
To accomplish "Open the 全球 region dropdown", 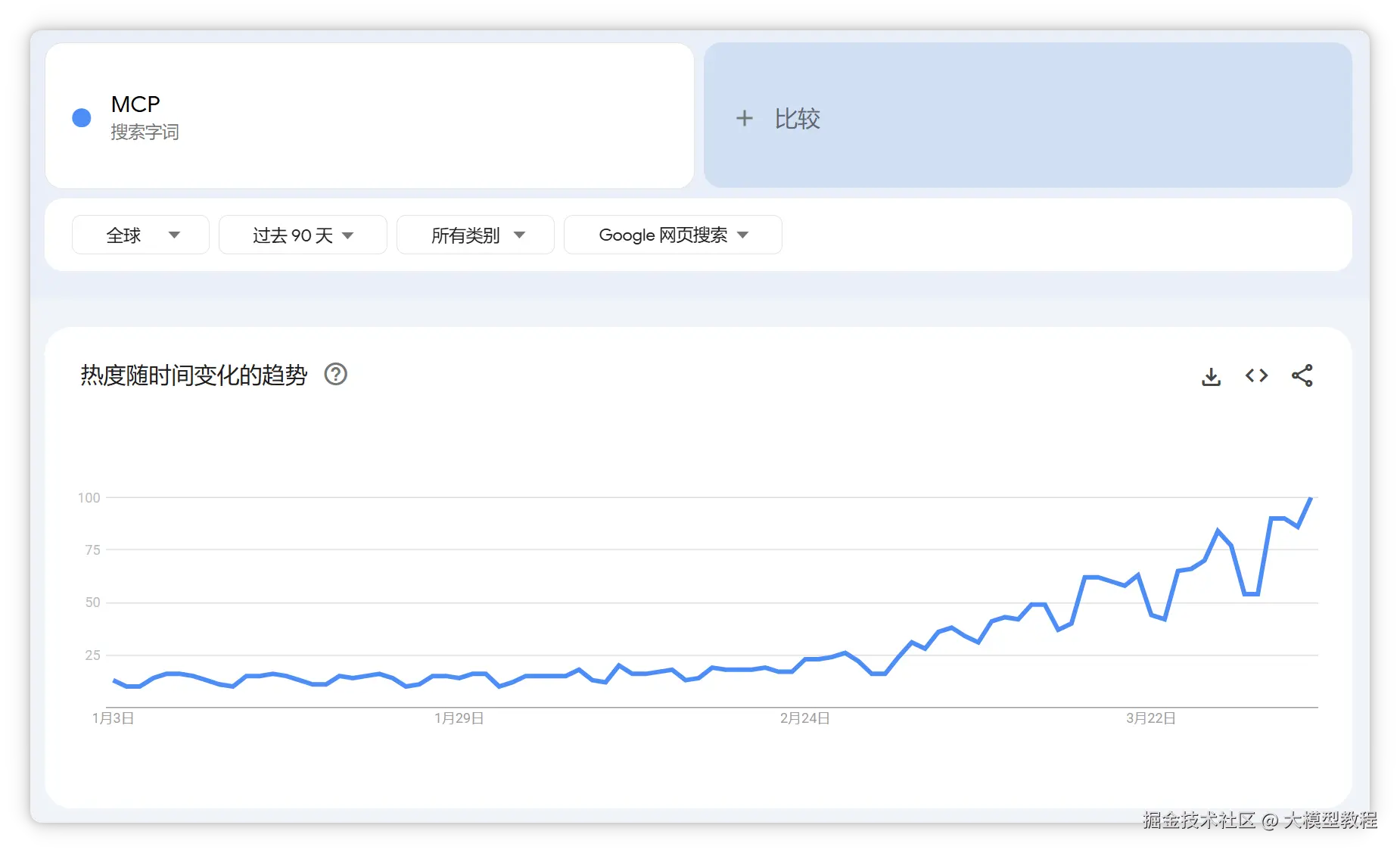I will click(141, 235).
